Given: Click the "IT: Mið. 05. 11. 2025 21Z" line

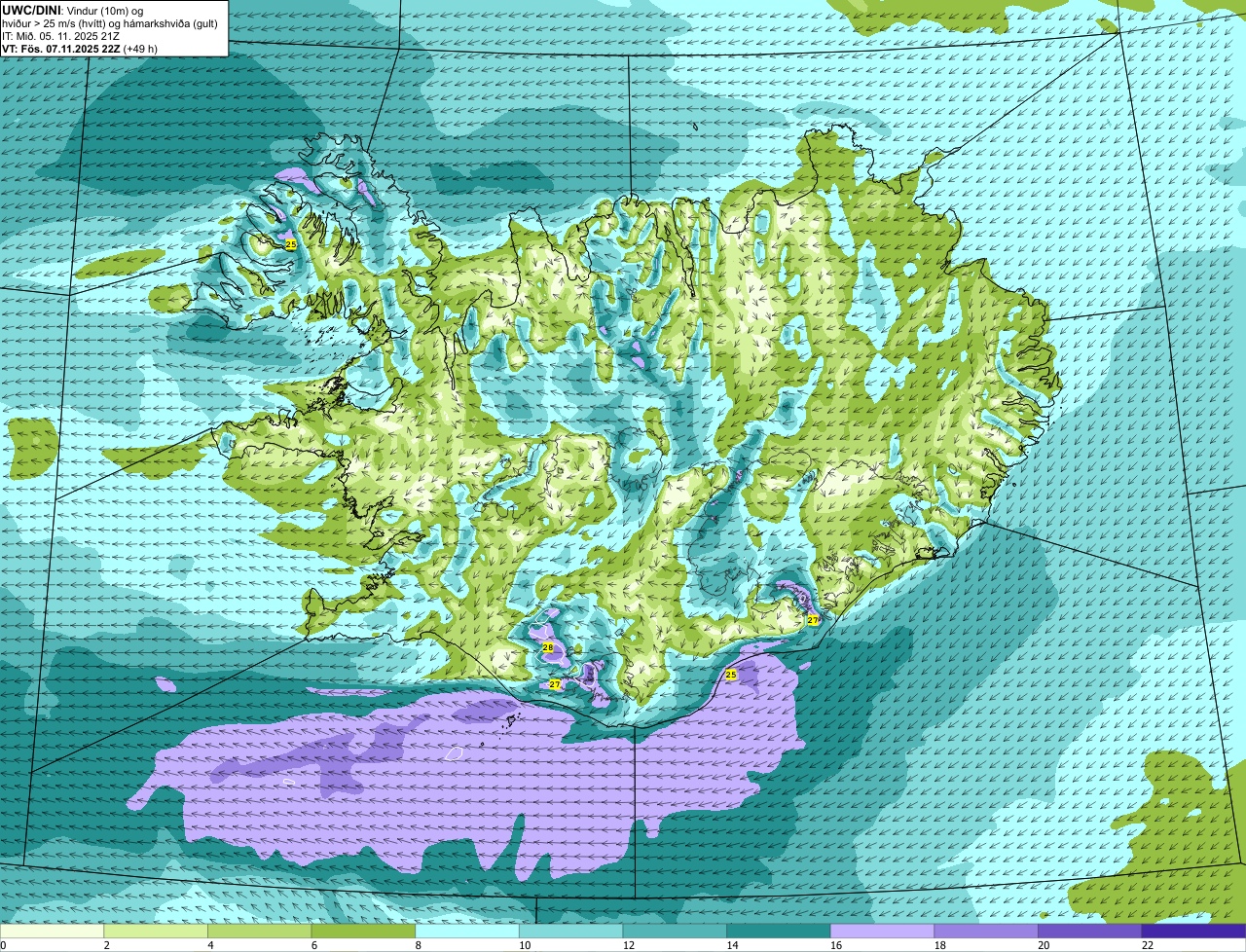Looking at the screenshot, I should point(61,36).
